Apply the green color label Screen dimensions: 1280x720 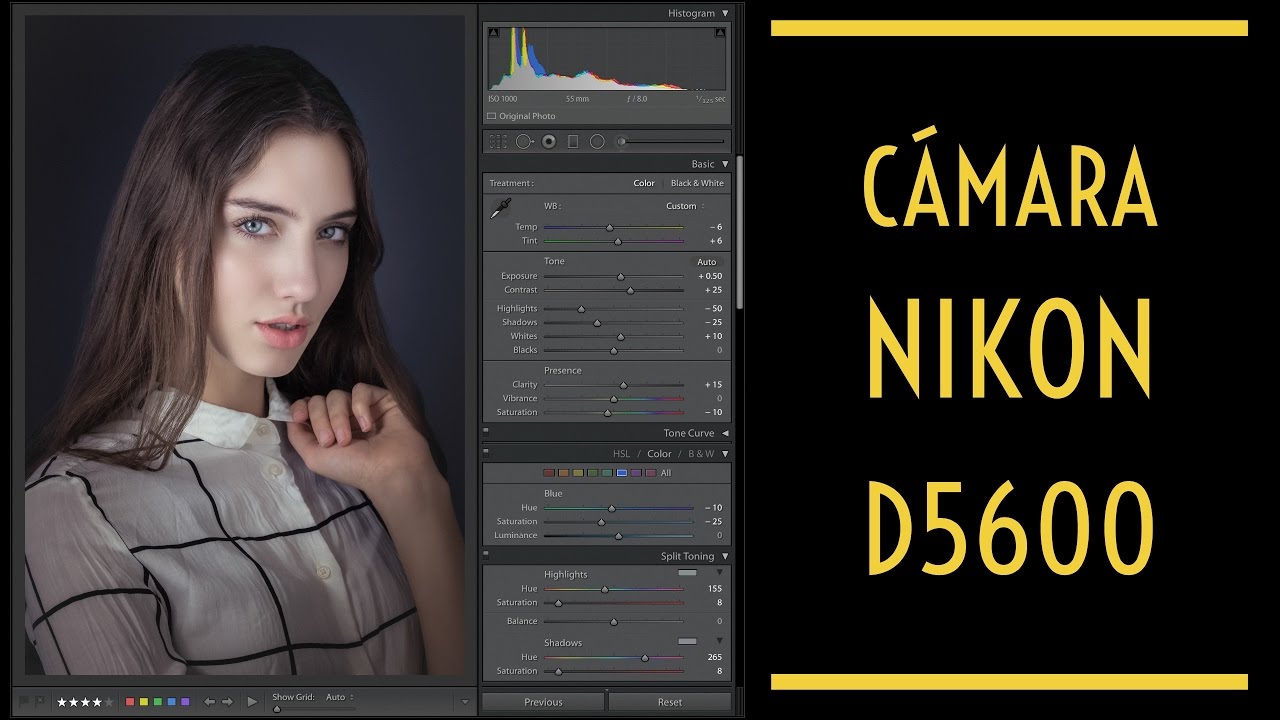(x=158, y=702)
